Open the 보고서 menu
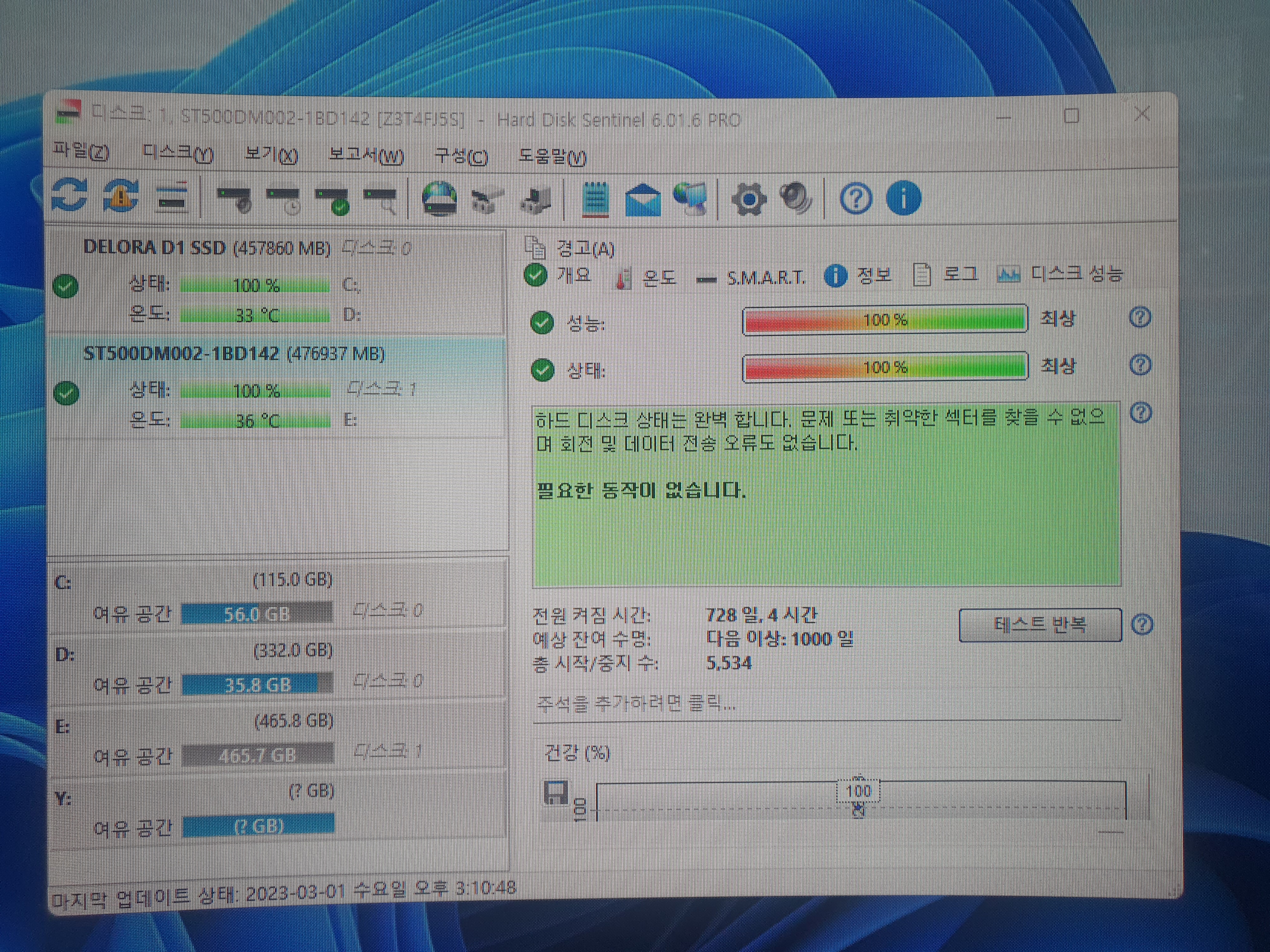The height and width of the screenshot is (952, 1270). point(366,156)
